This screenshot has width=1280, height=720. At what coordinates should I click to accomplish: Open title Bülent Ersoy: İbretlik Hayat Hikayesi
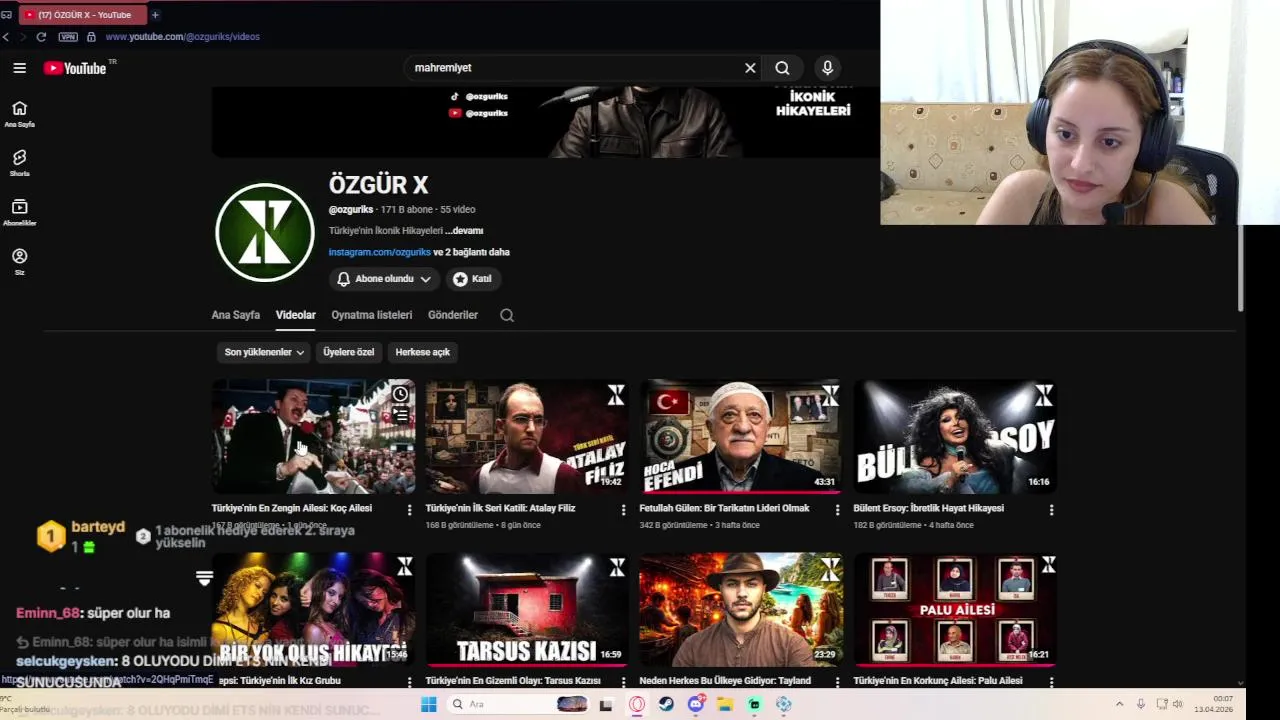[928, 508]
